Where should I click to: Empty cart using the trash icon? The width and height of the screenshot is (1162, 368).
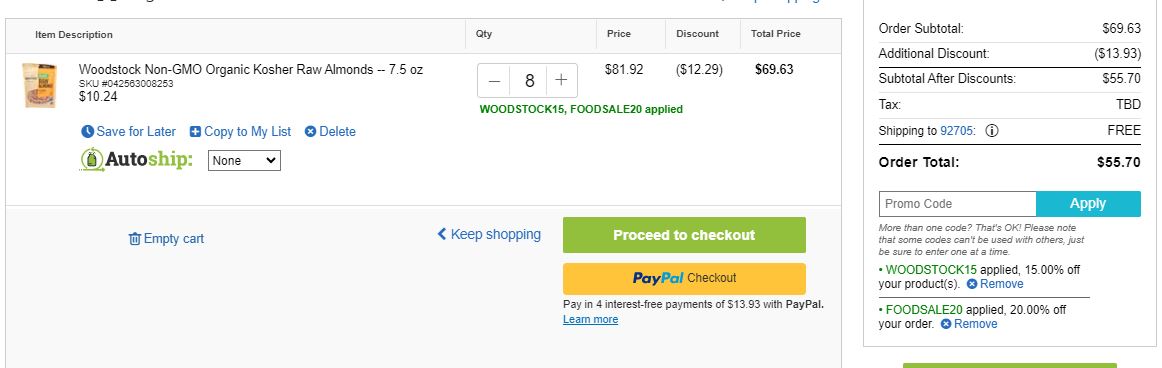click(x=134, y=238)
